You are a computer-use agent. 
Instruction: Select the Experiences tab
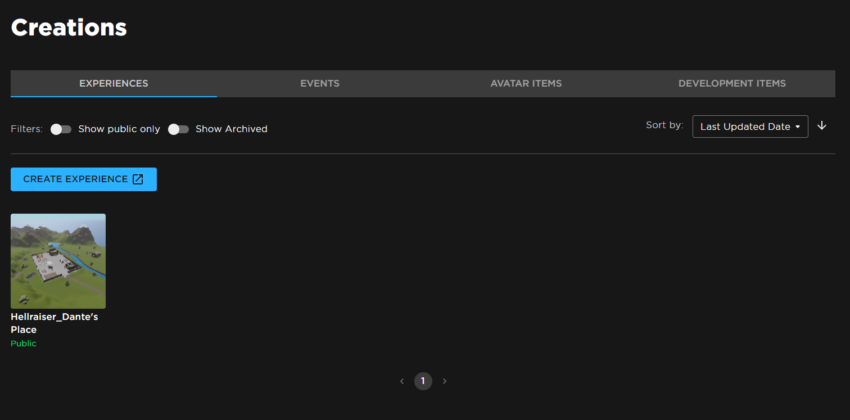click(x=114, y=83)
